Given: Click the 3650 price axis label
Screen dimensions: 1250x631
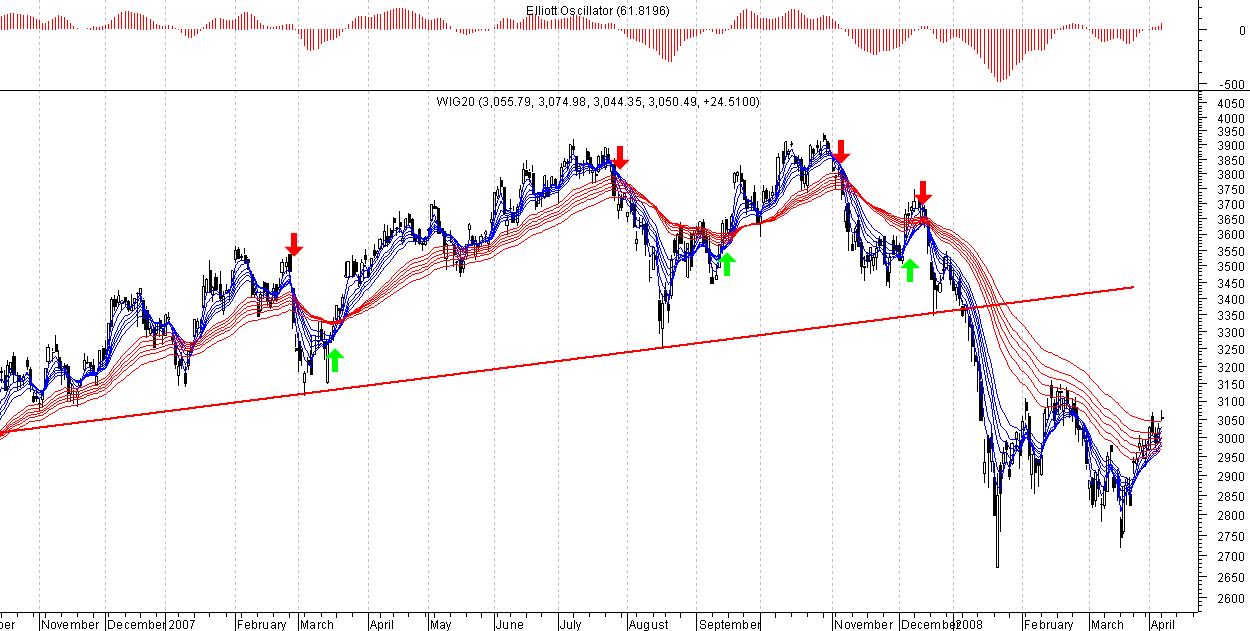Looking at the screenshot, I should pyautogui.click(x=1231, y=221).
